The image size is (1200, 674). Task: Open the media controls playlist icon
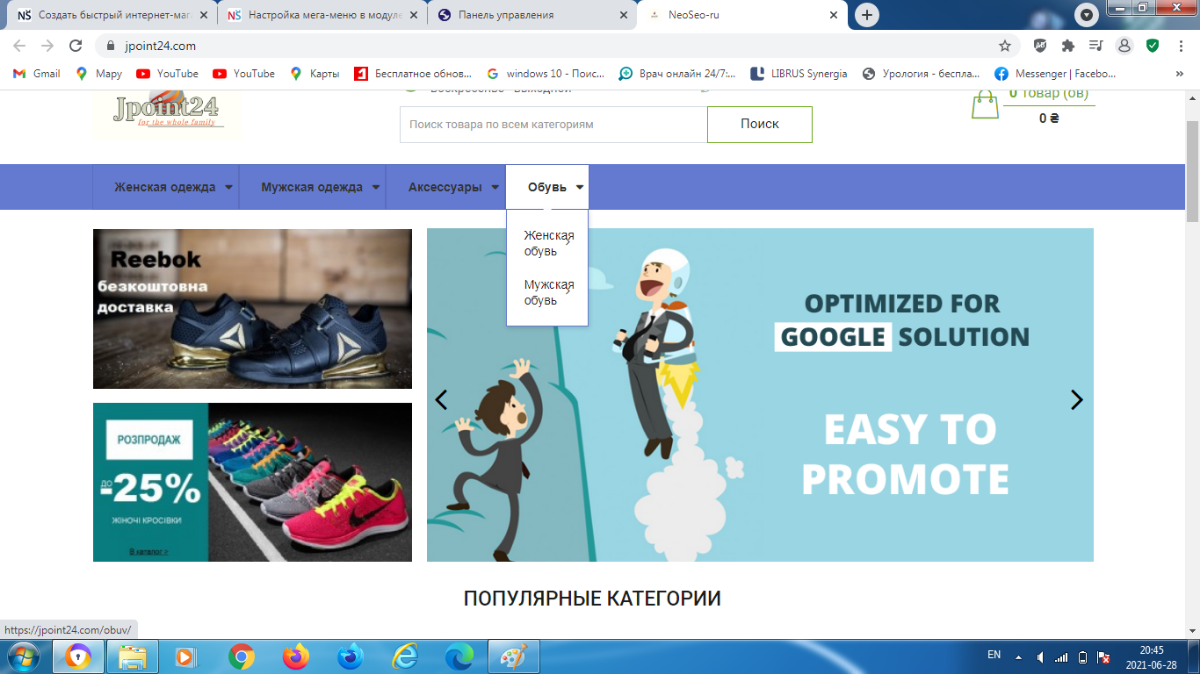[x=1096, y=46]
